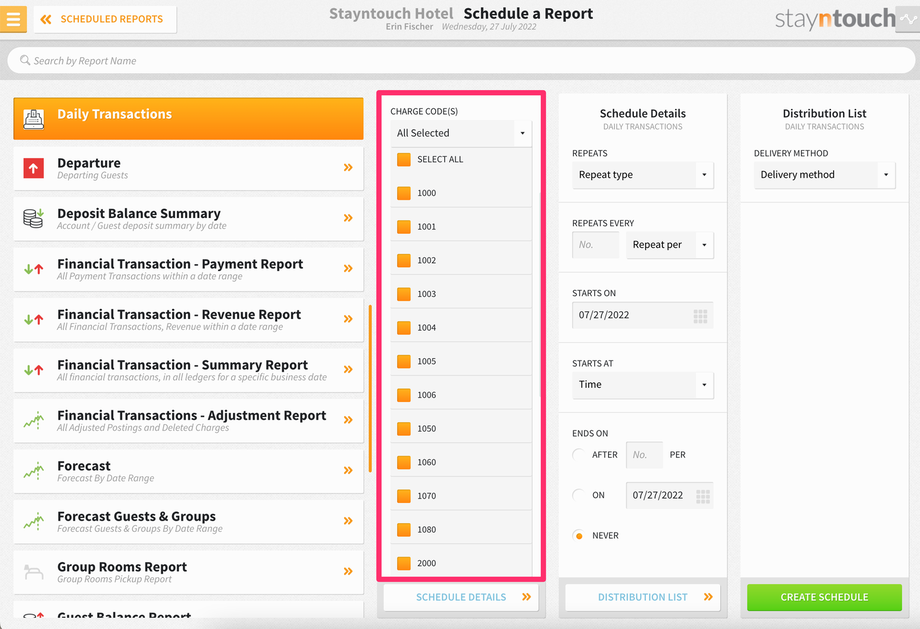The height and width of the screenshot is (629, 920).
Task: Click the Group Rooms Report bed icon
Action: (x=33, y=571)
